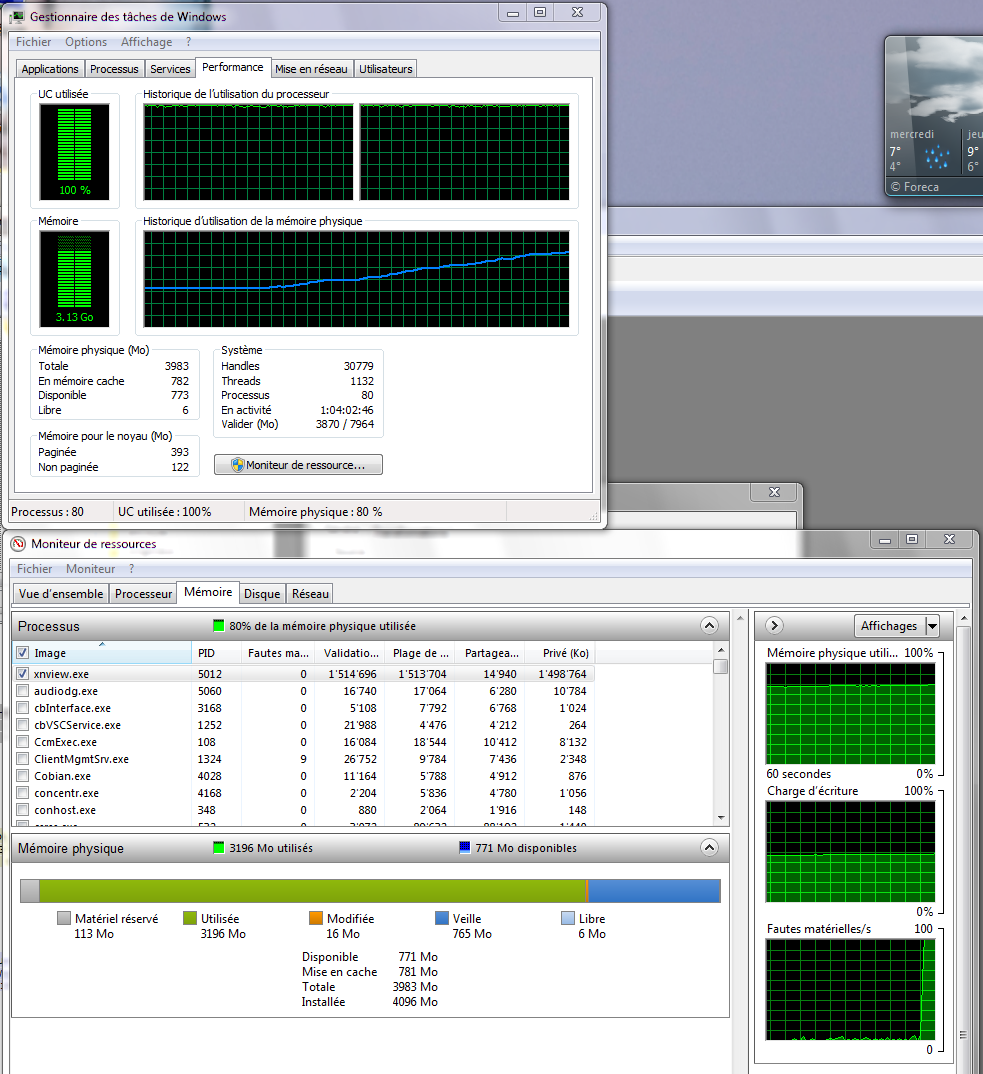Open the ? menu in Moniteur de ressources
Image resolution: width=983 pixels, height=1074 pixels.
pyautogui.click(x=132, y=569)
